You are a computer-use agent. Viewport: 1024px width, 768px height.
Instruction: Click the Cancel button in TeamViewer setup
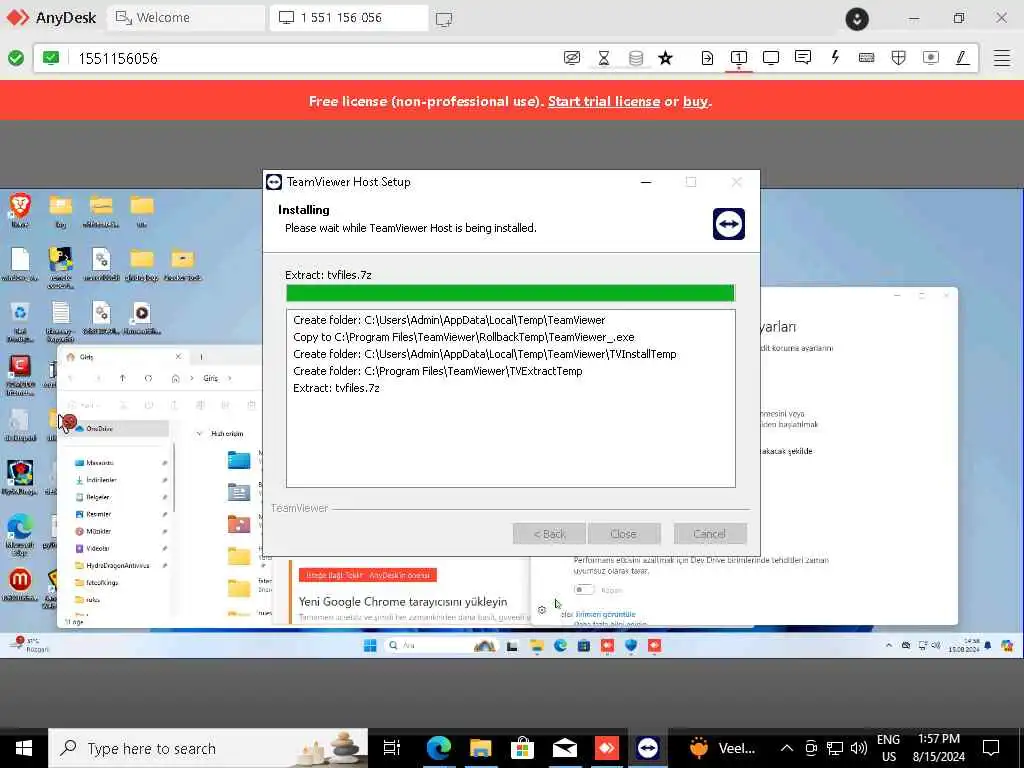tap(710, 534)
